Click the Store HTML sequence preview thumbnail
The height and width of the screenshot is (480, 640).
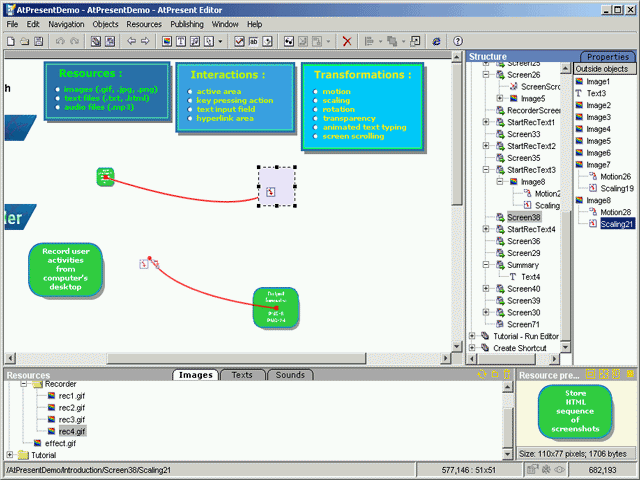click(x=575, y=411)
